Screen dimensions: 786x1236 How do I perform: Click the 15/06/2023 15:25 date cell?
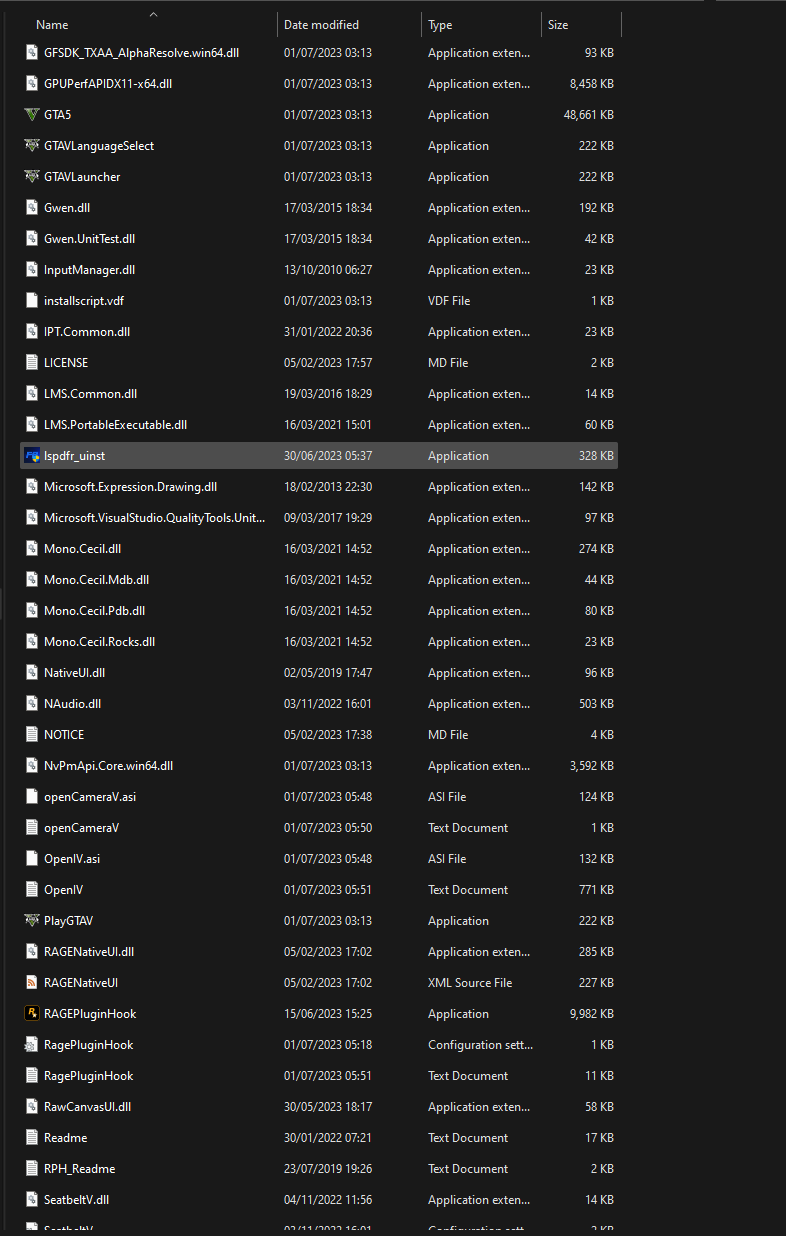[x=328, y=1014]
